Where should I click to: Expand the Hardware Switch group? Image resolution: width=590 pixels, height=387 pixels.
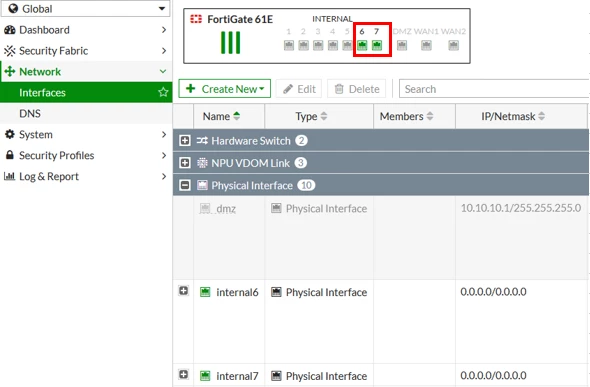coord(185,141)
